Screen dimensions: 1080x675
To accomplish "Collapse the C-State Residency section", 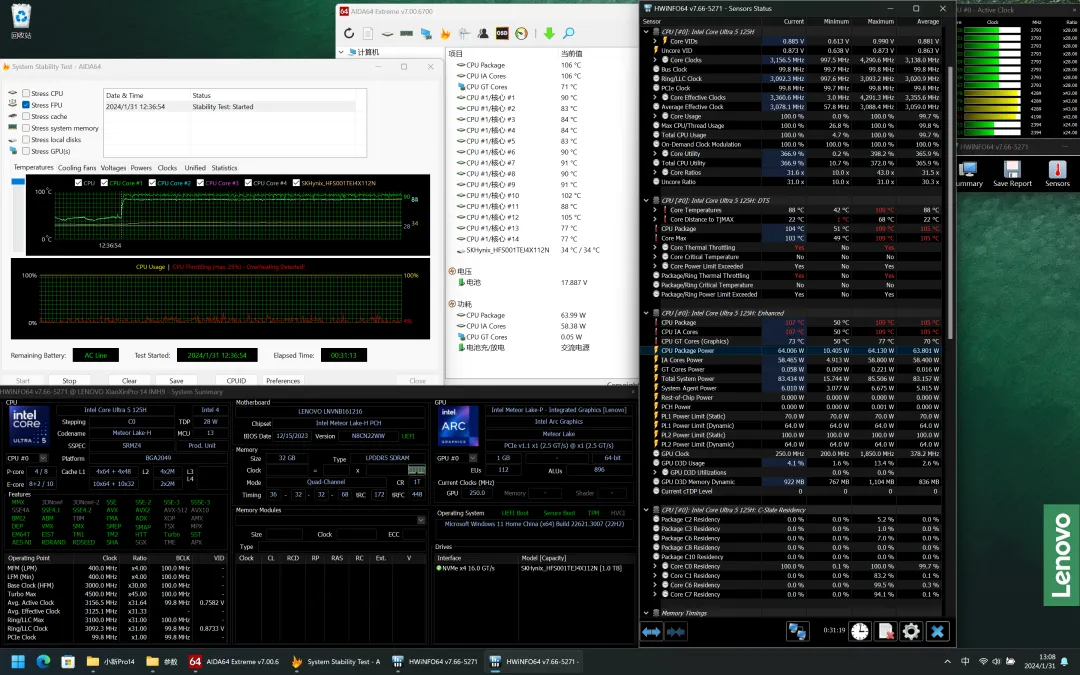I will point(645,510).
